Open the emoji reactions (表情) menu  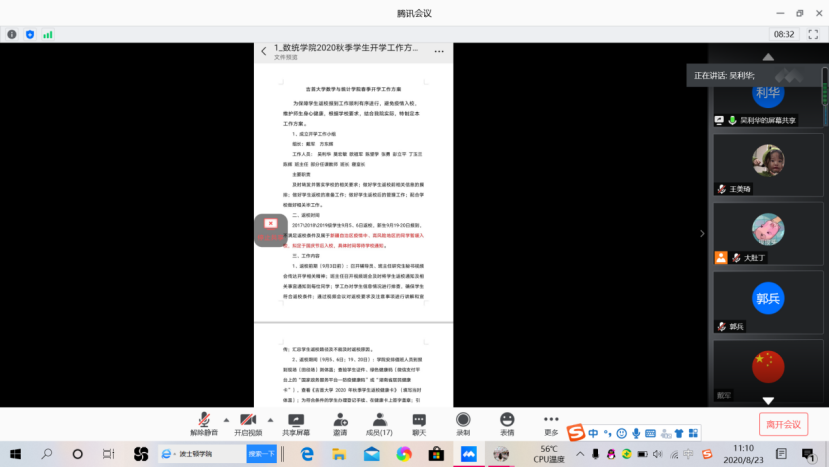pos(507,423)
